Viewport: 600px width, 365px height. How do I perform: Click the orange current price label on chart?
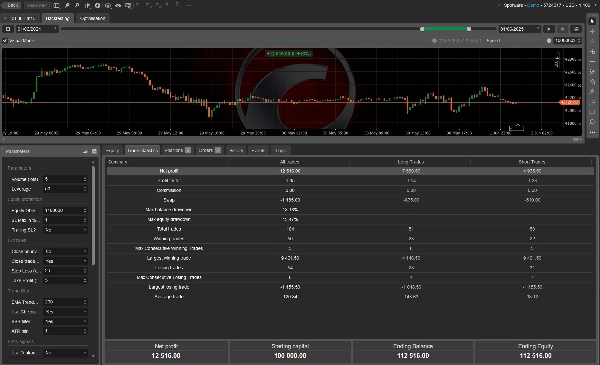tap(570, 103)
